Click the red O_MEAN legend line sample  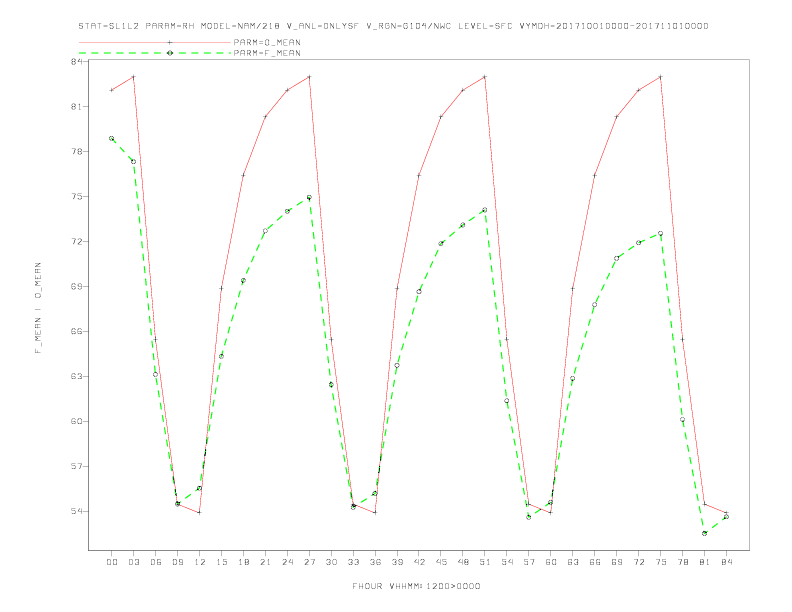coord(155,42)
